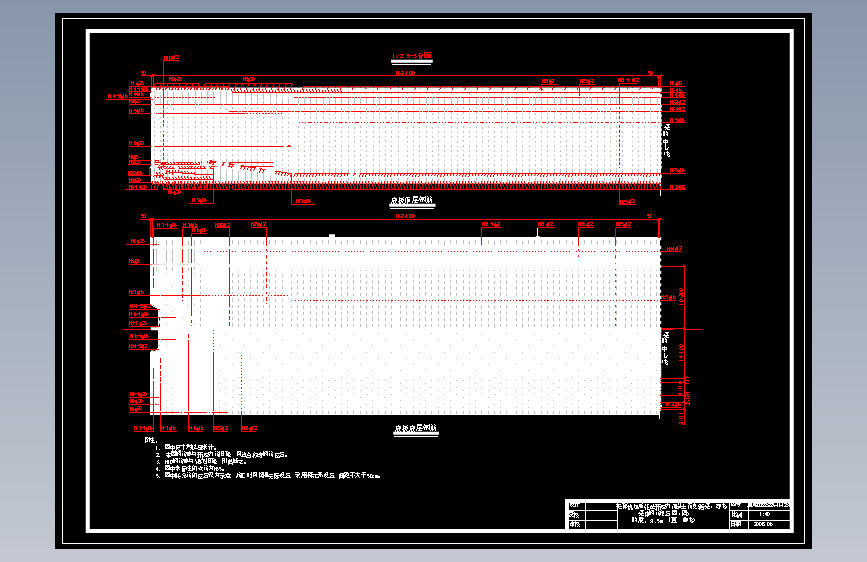Click the drawing name text in title block
Viewport: 867px width, 562px height.
click(672, 513)
